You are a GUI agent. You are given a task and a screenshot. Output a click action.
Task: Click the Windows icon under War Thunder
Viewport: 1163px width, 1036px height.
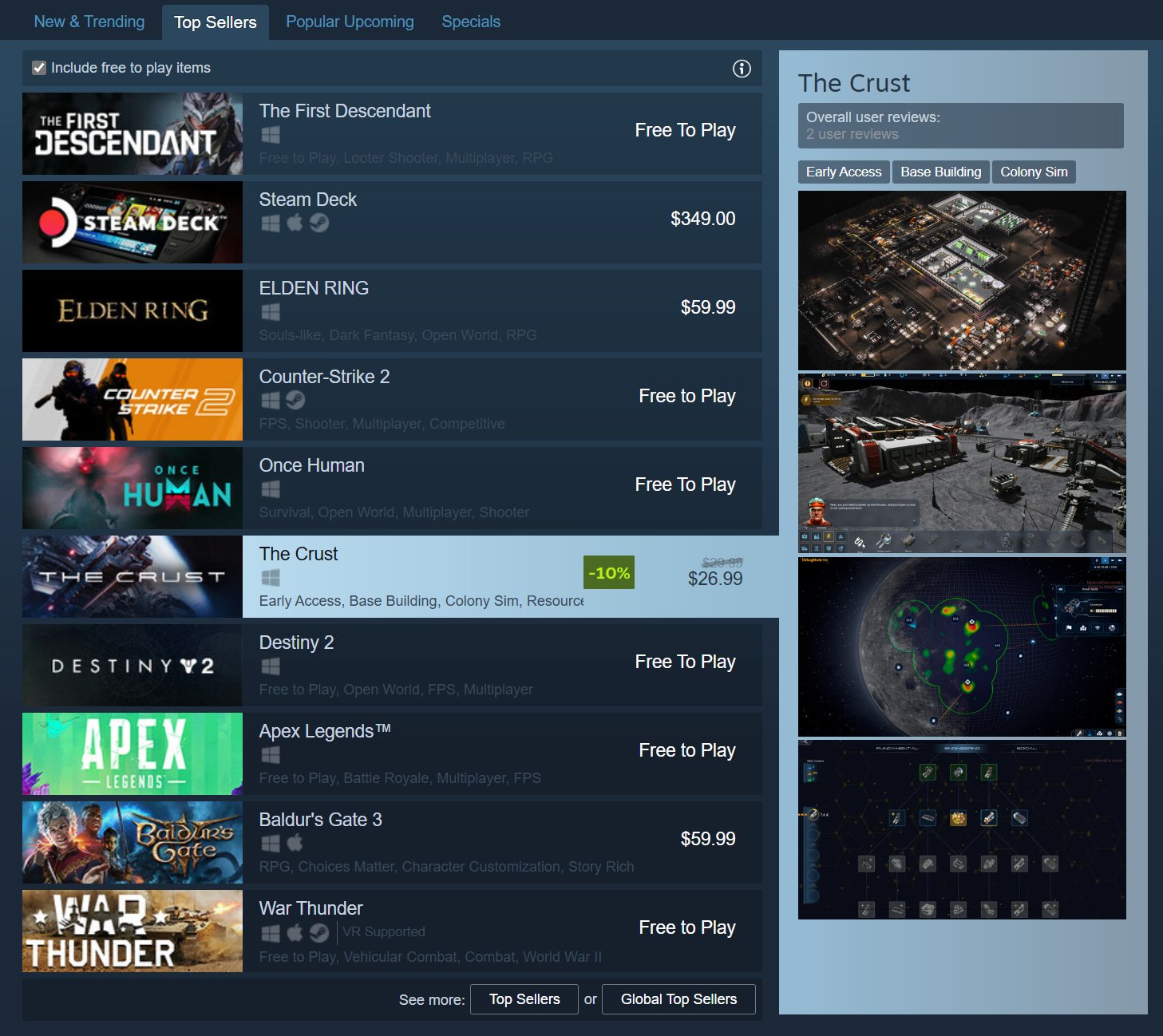coord(271,932)
